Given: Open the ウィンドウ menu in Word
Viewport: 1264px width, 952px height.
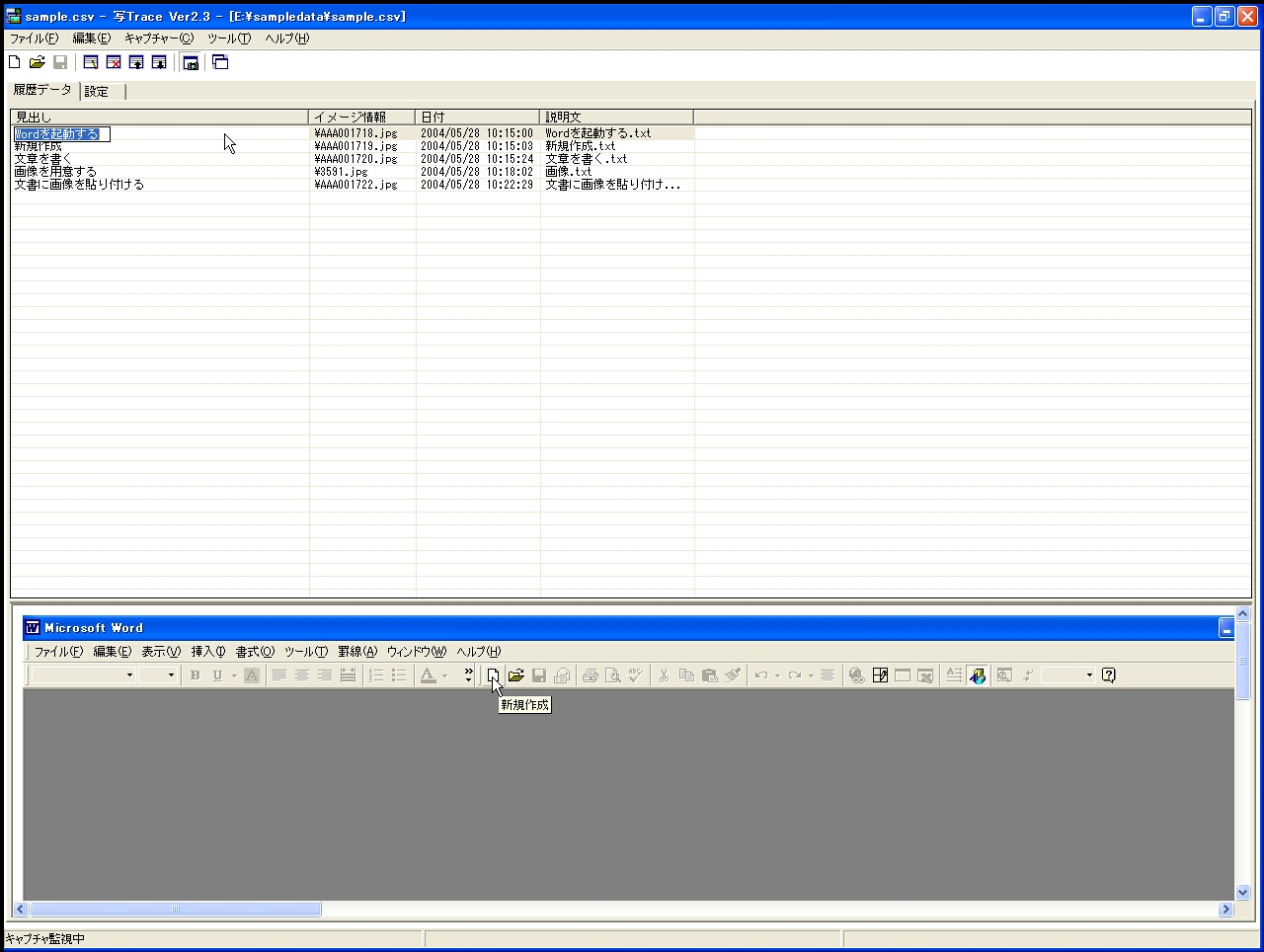Looking at the screenshot, I should click(417, 652).
